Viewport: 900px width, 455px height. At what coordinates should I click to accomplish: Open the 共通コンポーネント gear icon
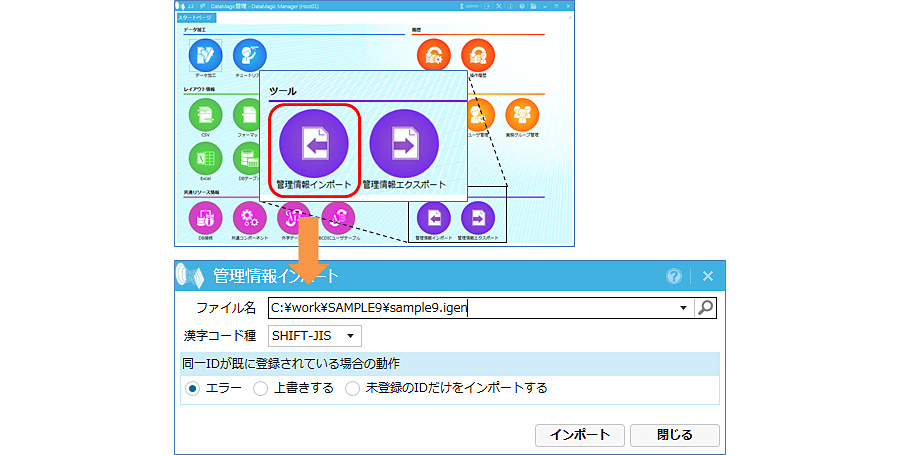(248, 217)
